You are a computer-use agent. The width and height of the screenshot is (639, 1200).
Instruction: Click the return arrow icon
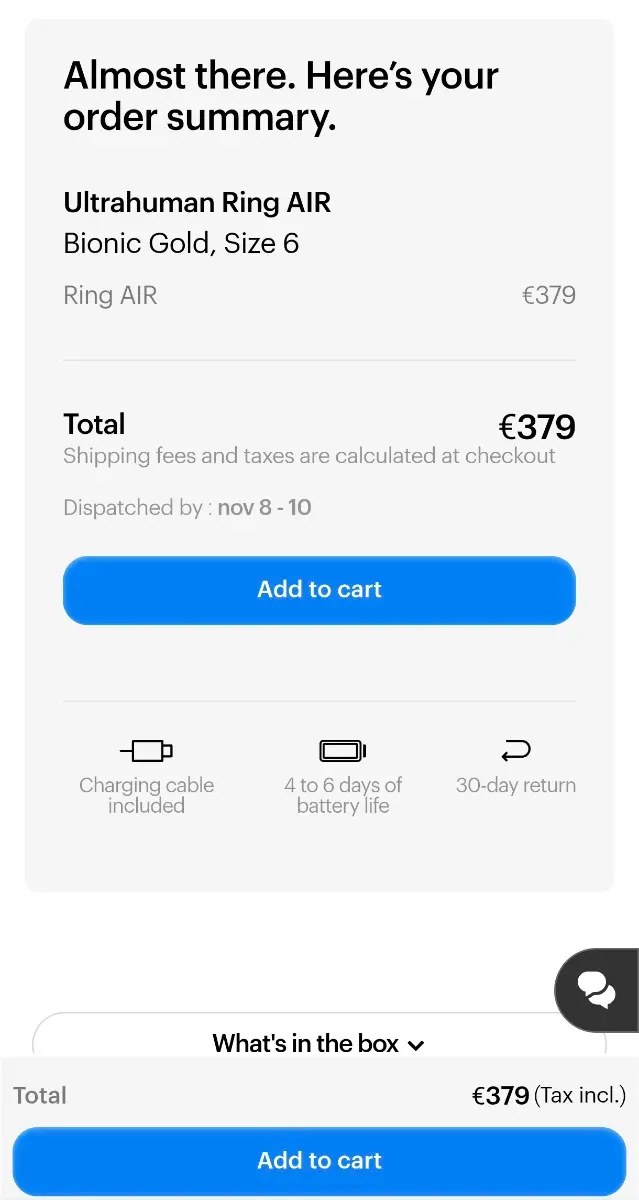tap(516, 750)
